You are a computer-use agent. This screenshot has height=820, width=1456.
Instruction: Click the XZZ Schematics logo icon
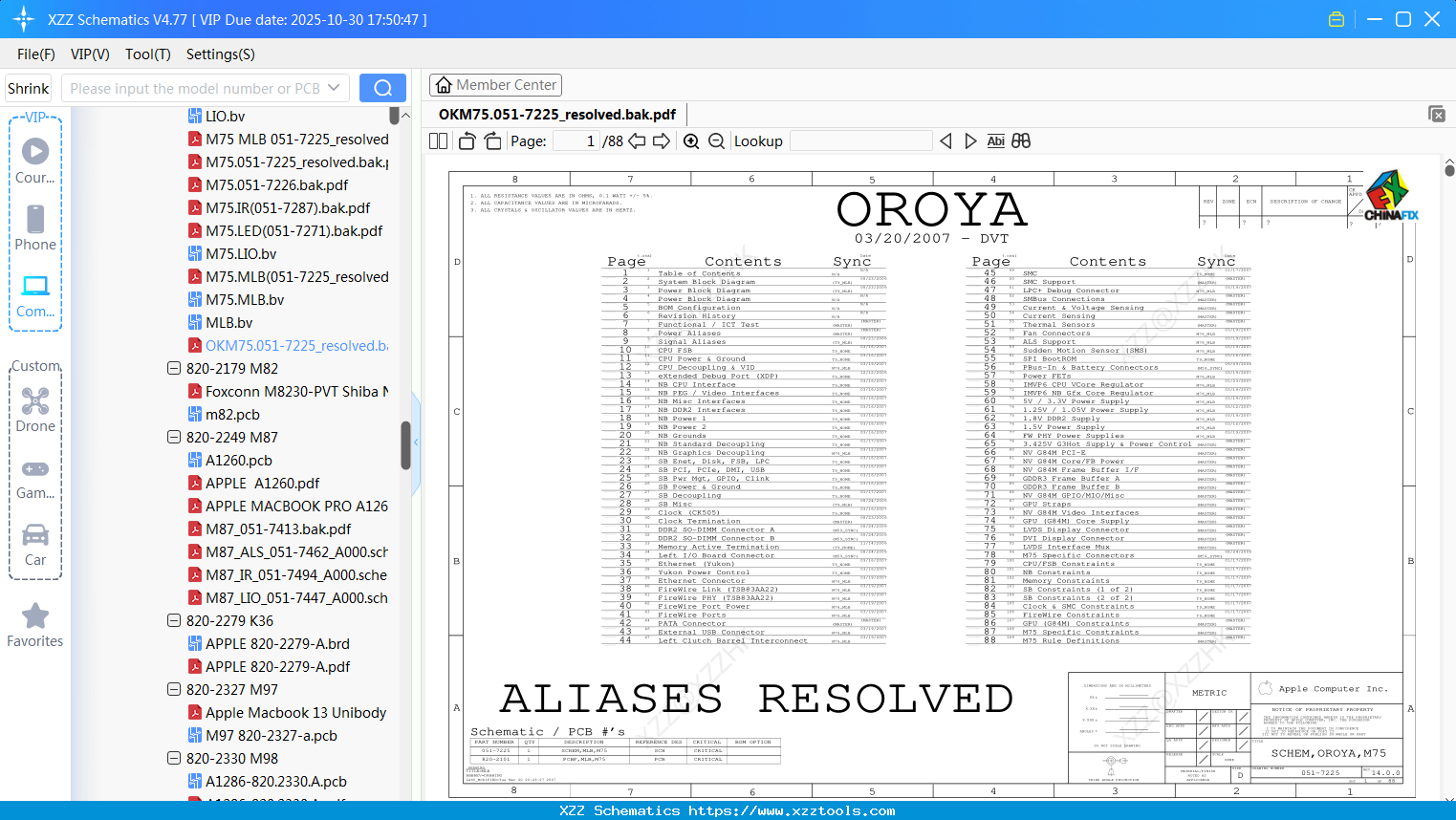(24, 19)
